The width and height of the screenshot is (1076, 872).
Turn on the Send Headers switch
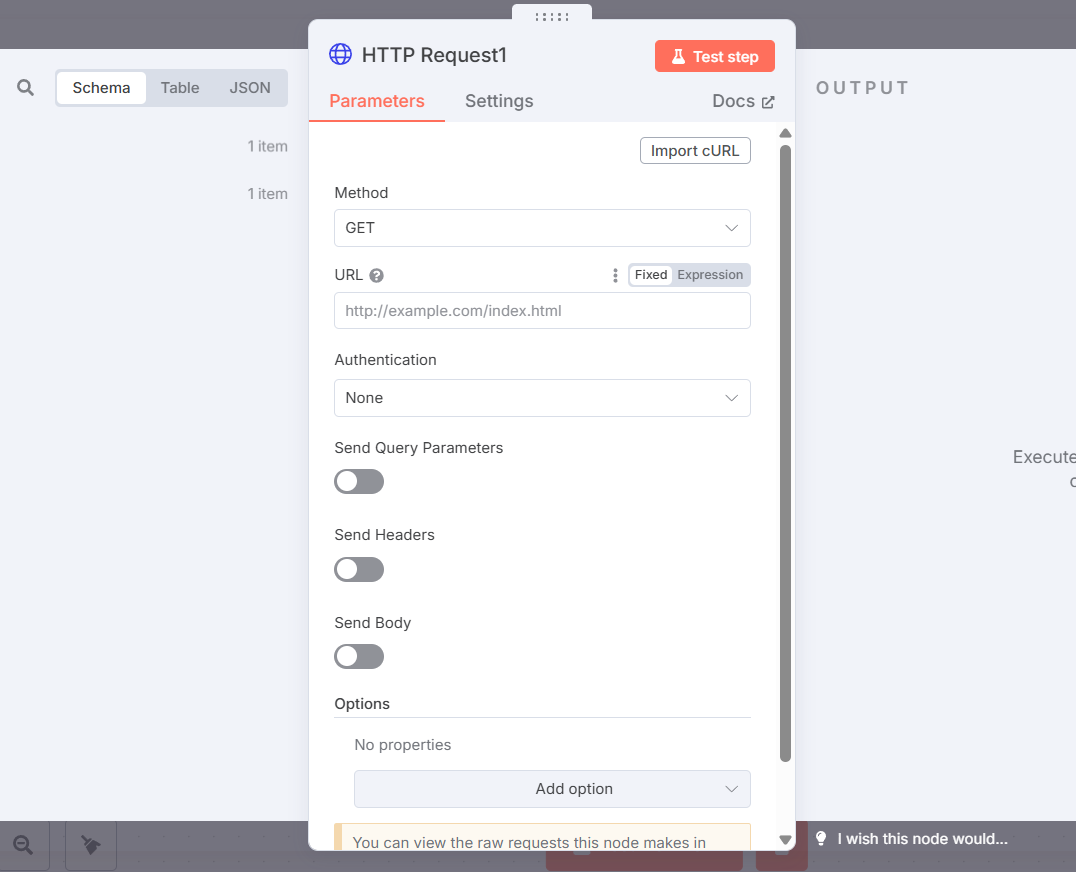pyautogui.click(x=359, y=569)
